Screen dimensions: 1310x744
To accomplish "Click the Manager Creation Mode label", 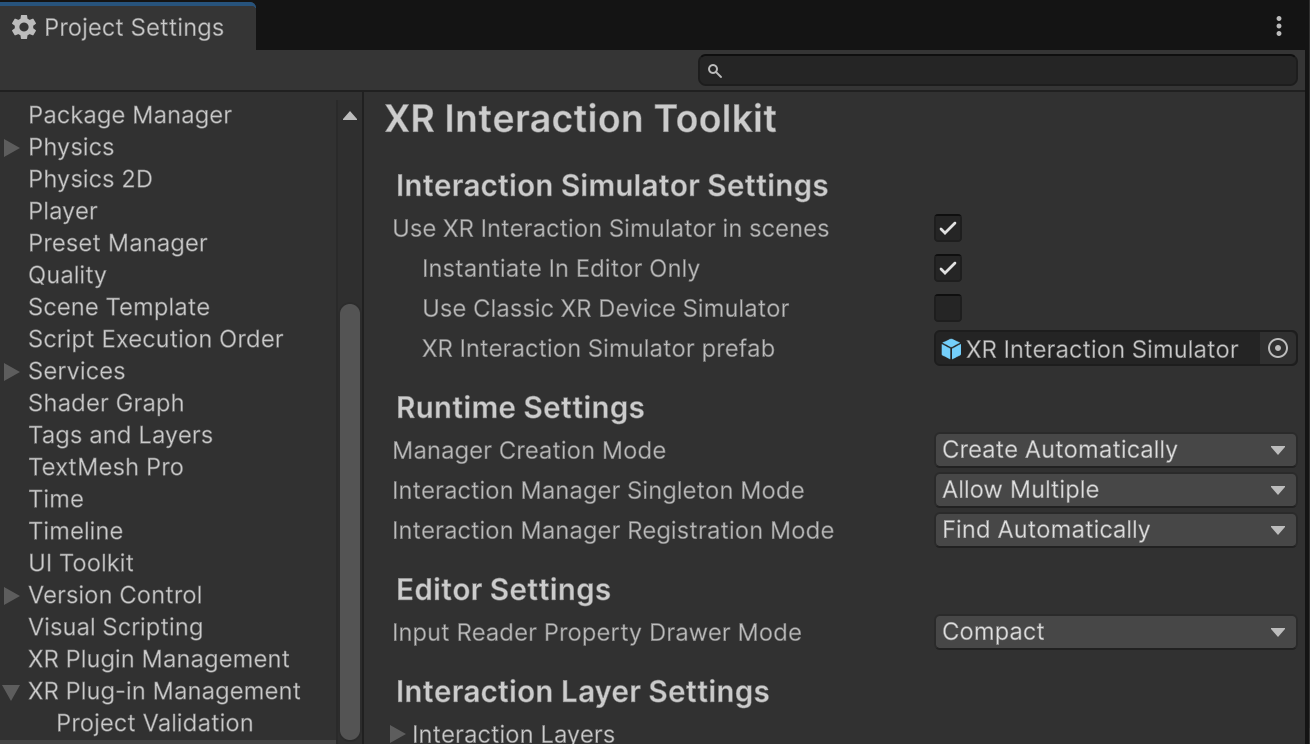I will pos(529,450).
